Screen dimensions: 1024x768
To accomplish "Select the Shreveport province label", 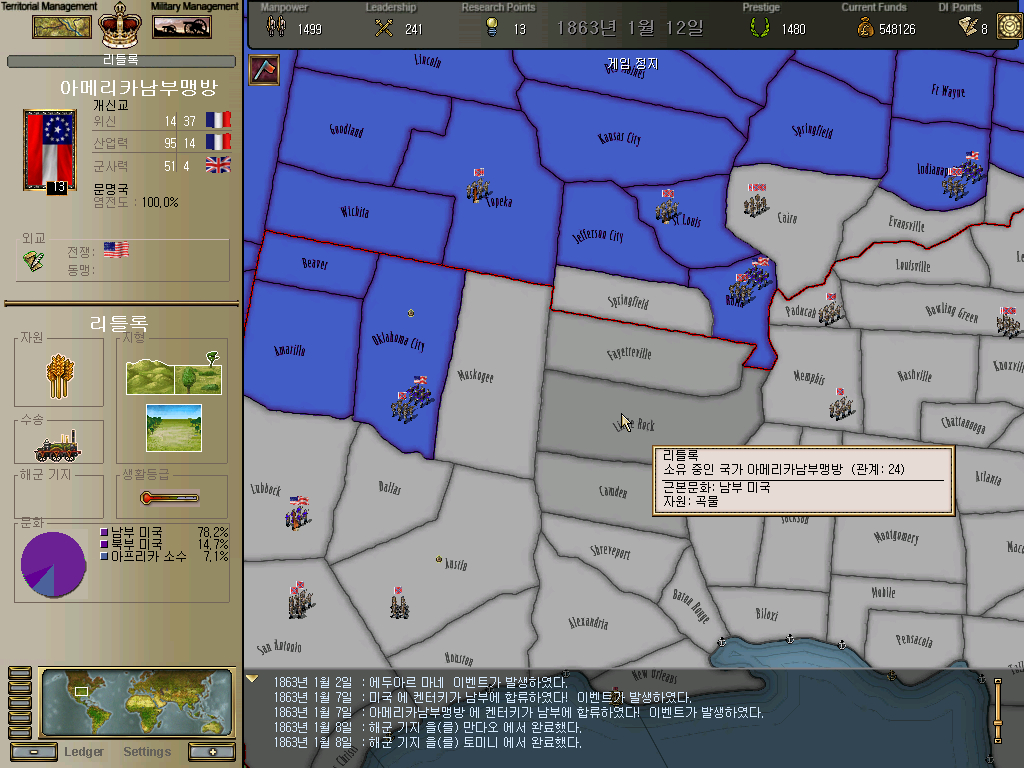I will [610, 551].
